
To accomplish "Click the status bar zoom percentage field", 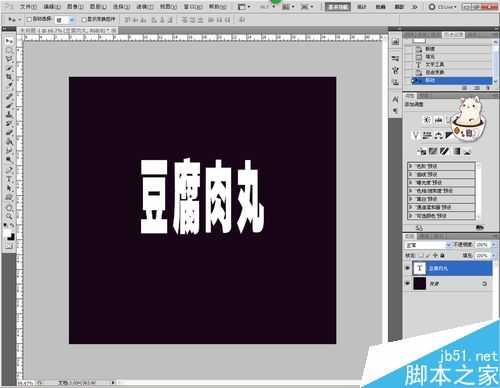I will click(x=25, y=383).
